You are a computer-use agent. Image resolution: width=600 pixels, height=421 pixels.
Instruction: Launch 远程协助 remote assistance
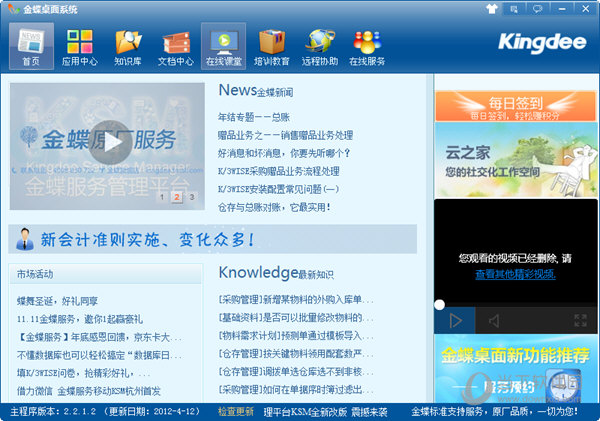pos(320,46)
